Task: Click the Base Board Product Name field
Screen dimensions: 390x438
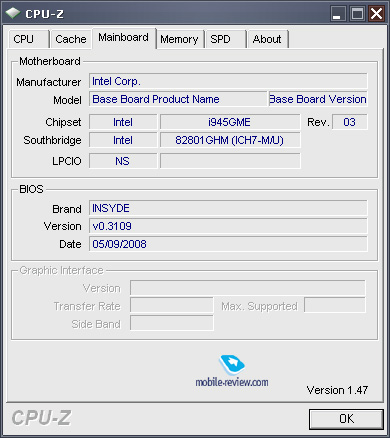Action: click(x=178, y=99)
